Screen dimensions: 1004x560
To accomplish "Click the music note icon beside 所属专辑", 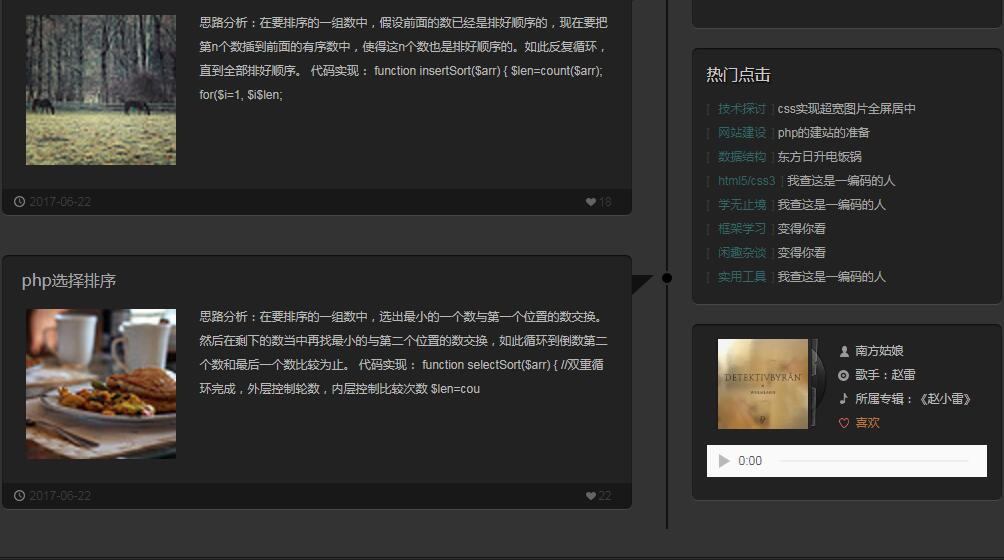I will [x=844, y=399].
